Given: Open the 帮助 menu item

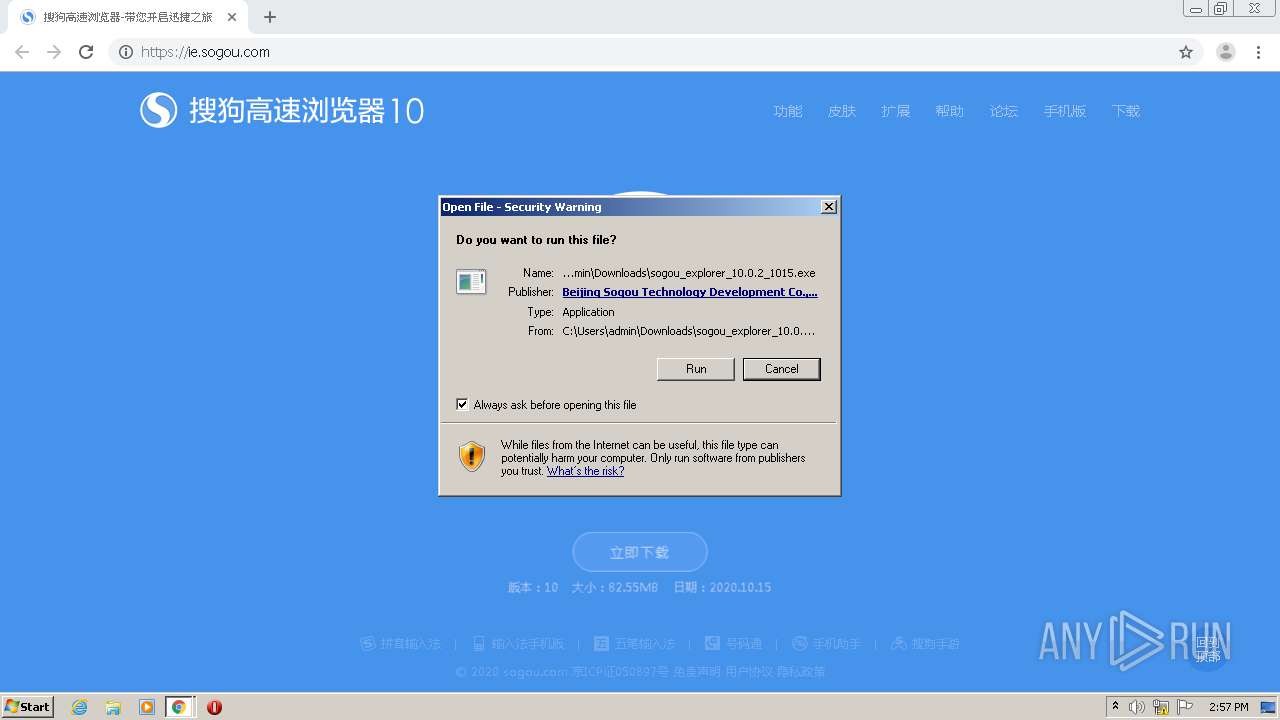Looking at the screenshot, I should (950, 111).
